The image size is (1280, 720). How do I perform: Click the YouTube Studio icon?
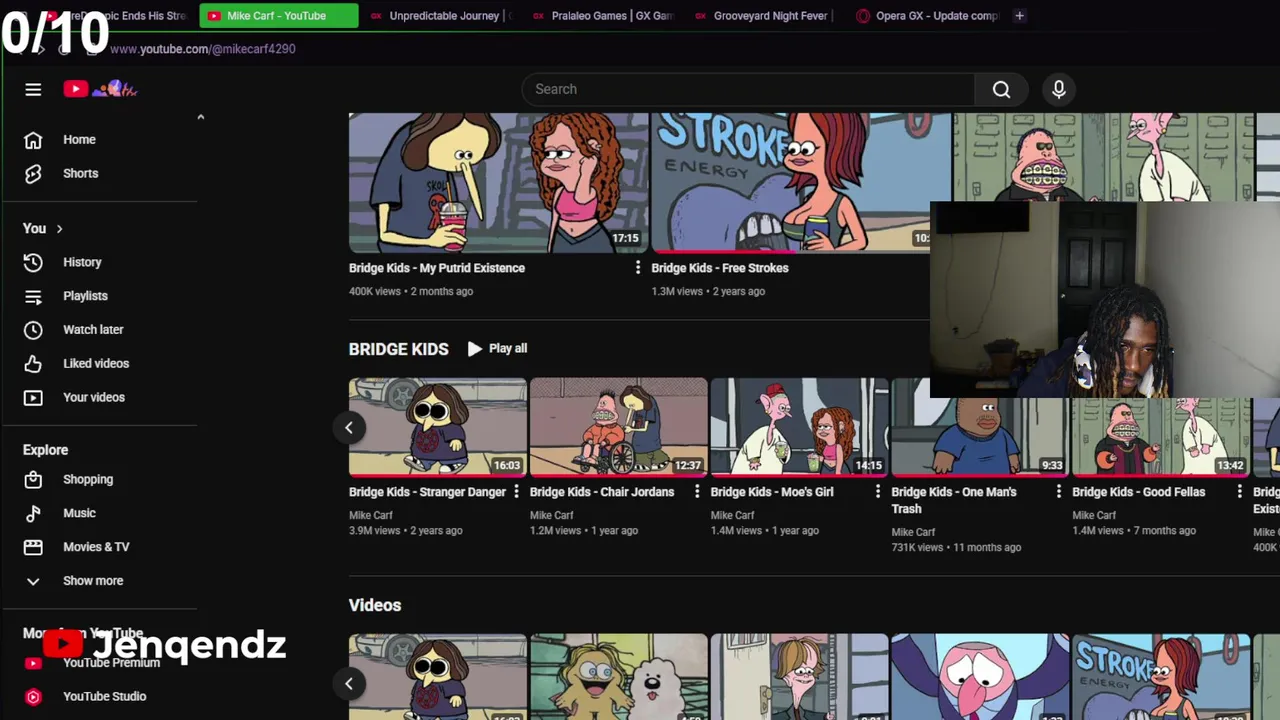[x=33, y=697]
